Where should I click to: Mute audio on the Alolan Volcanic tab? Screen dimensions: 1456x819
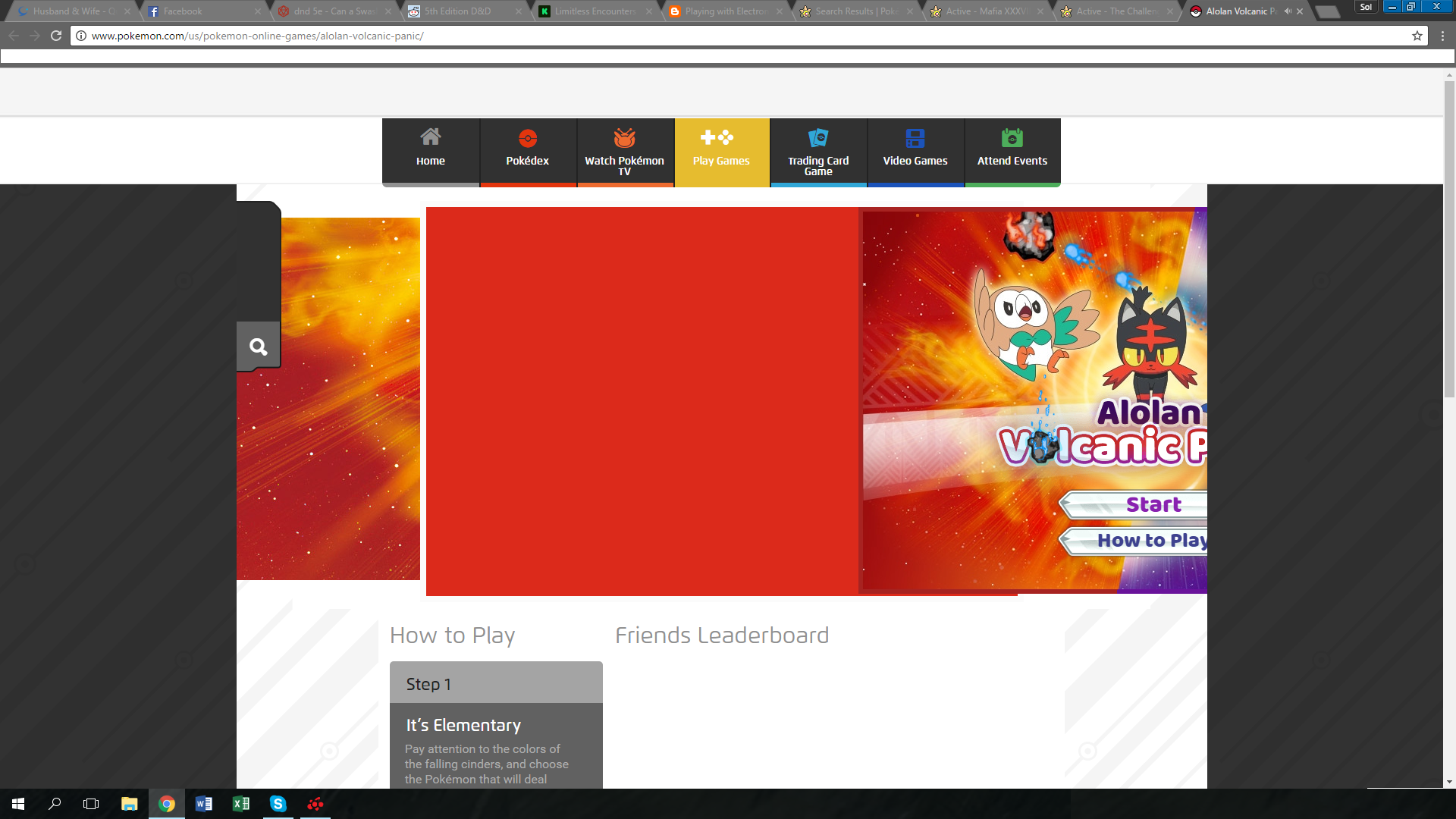point(1288,11)
